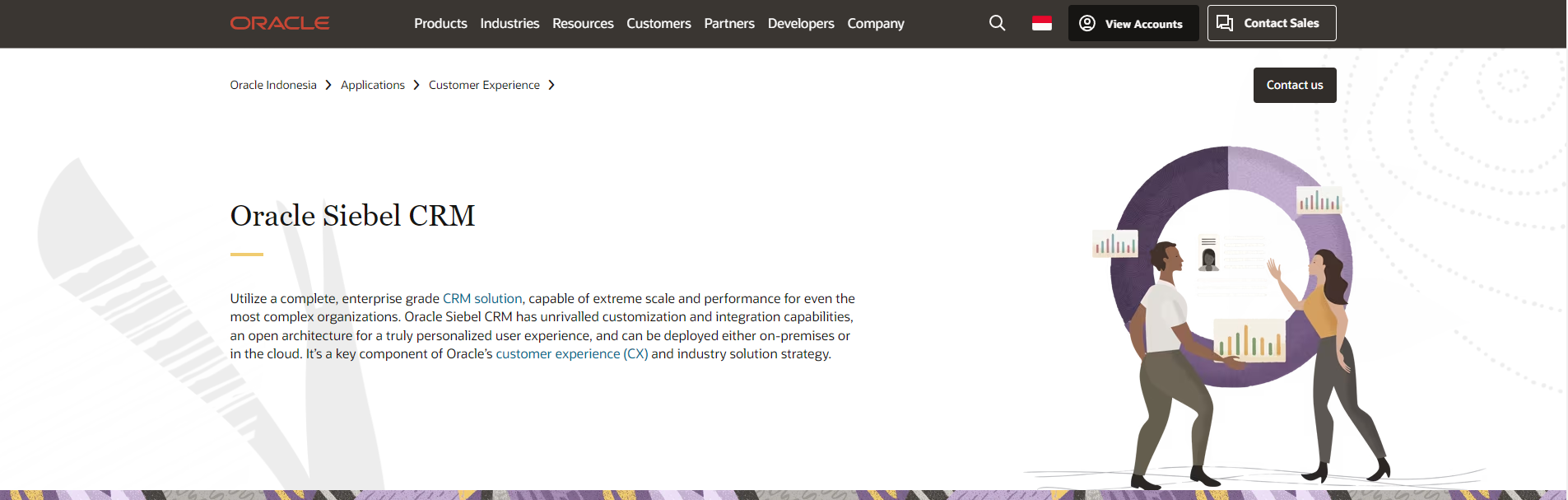Follow the customer experience (CX) link
The height and width of the screenshot is (500, 1568).
pos(572,353)
